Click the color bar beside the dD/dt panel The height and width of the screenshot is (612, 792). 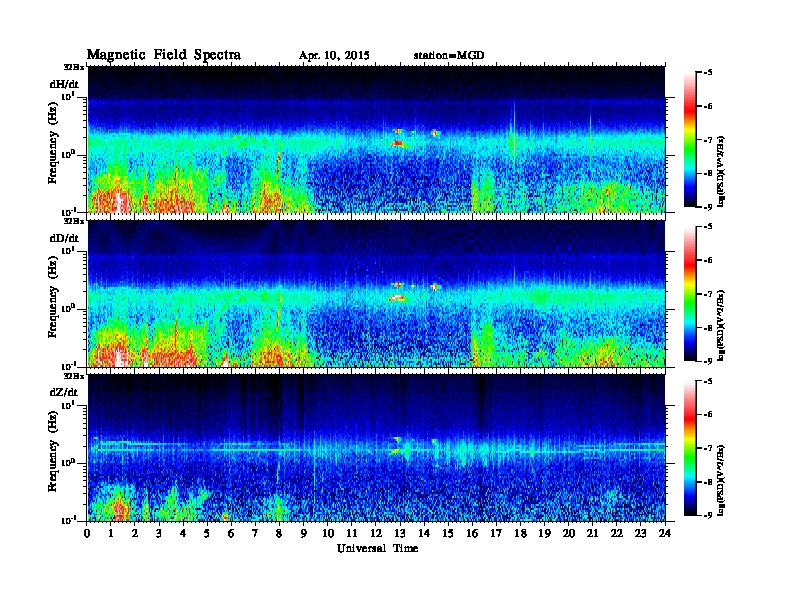[690, 294]
